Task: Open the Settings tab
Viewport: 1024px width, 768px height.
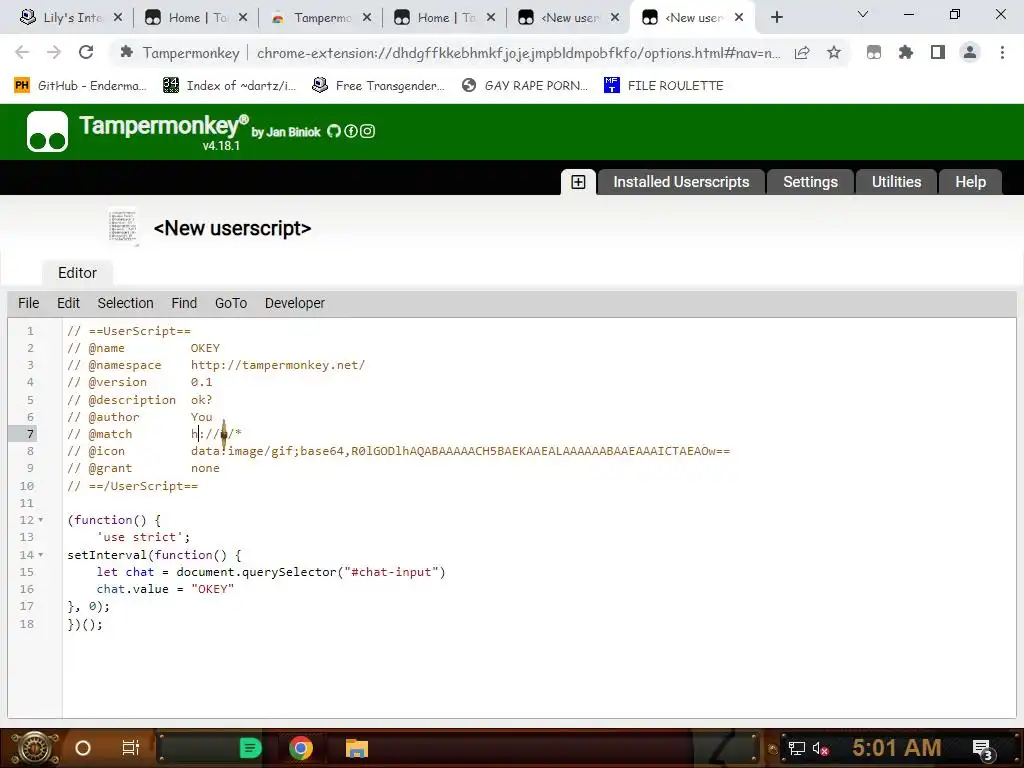Action: pos(810,182)
